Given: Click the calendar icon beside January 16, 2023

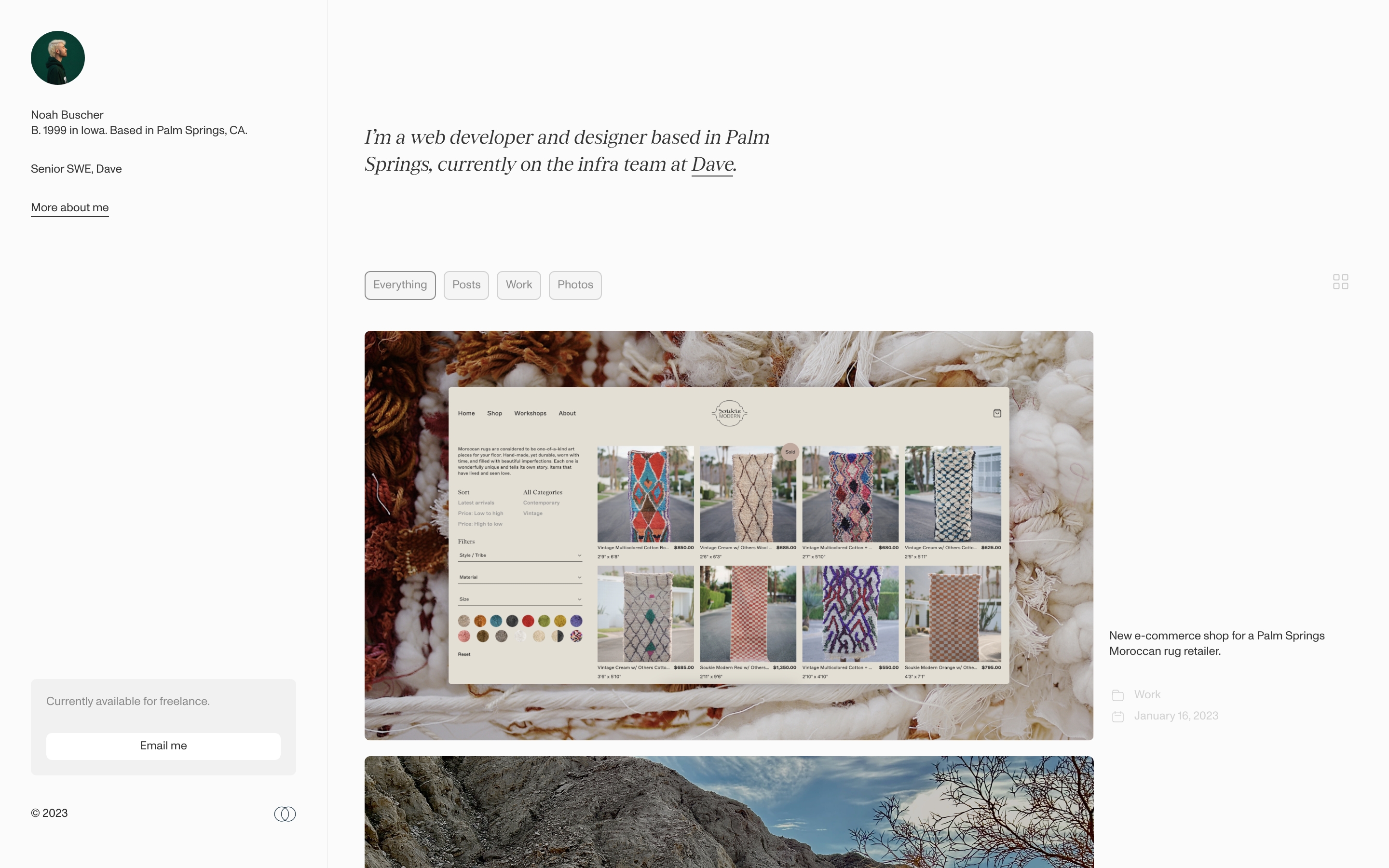Looking at the screenshot, I should point(1117,717).
